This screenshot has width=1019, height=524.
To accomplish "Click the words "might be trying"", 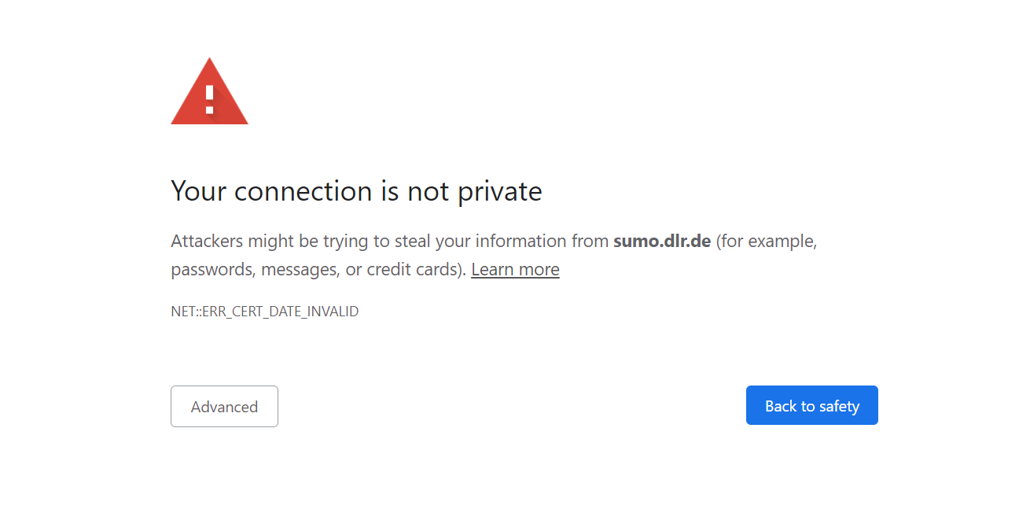I will pos(302,241).
